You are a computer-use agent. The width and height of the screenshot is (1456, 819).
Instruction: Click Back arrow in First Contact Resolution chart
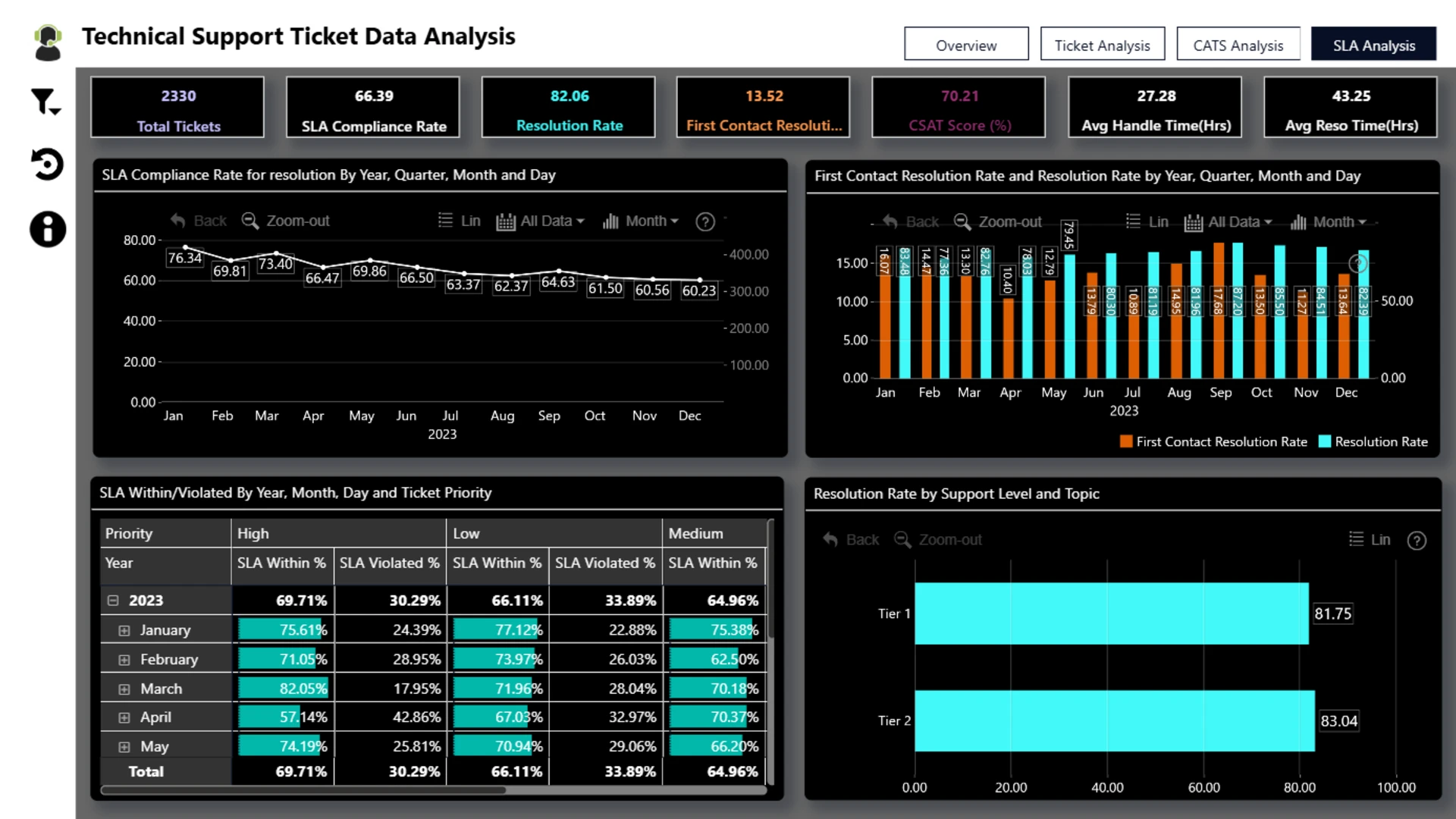tap(891, 221)
